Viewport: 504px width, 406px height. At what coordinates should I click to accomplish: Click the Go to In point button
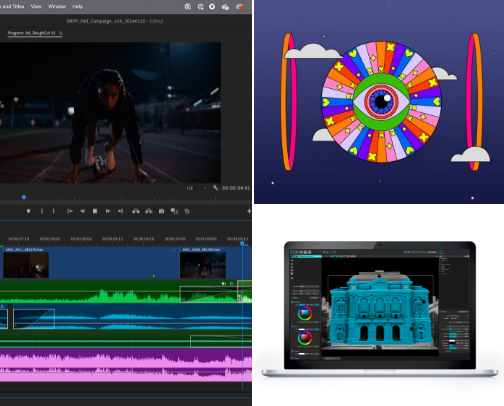[70, 211]
